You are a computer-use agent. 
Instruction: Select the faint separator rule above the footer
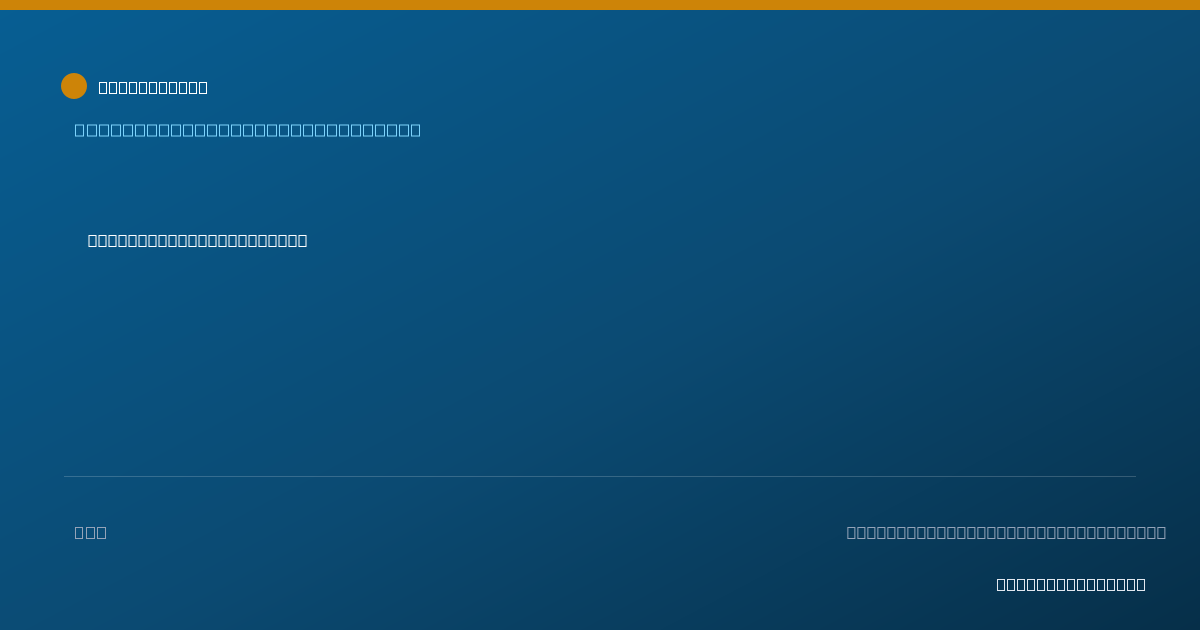point(600,476)
